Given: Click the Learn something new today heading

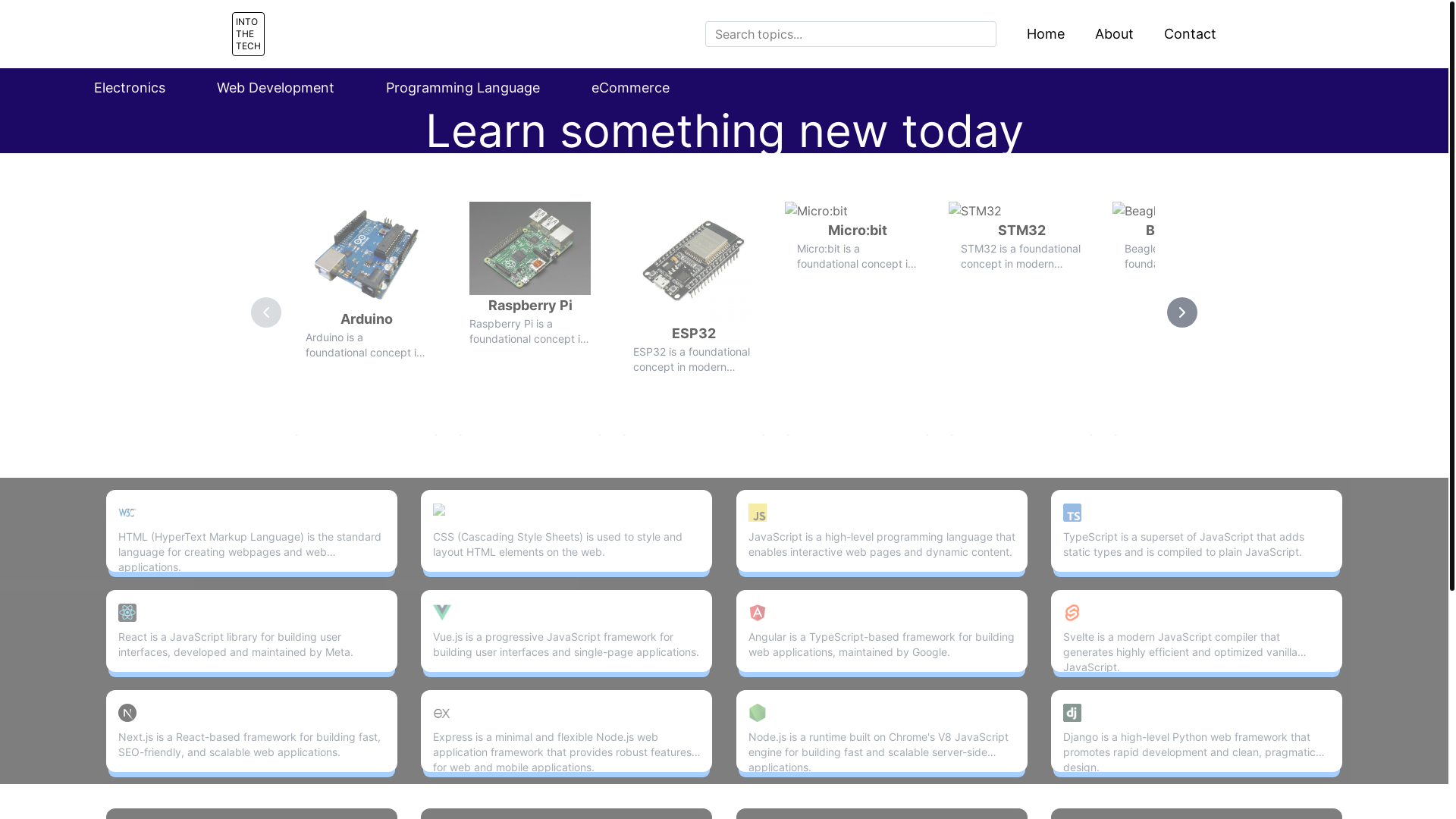Looking at the screenshot, I should click(x=724, y=130).
